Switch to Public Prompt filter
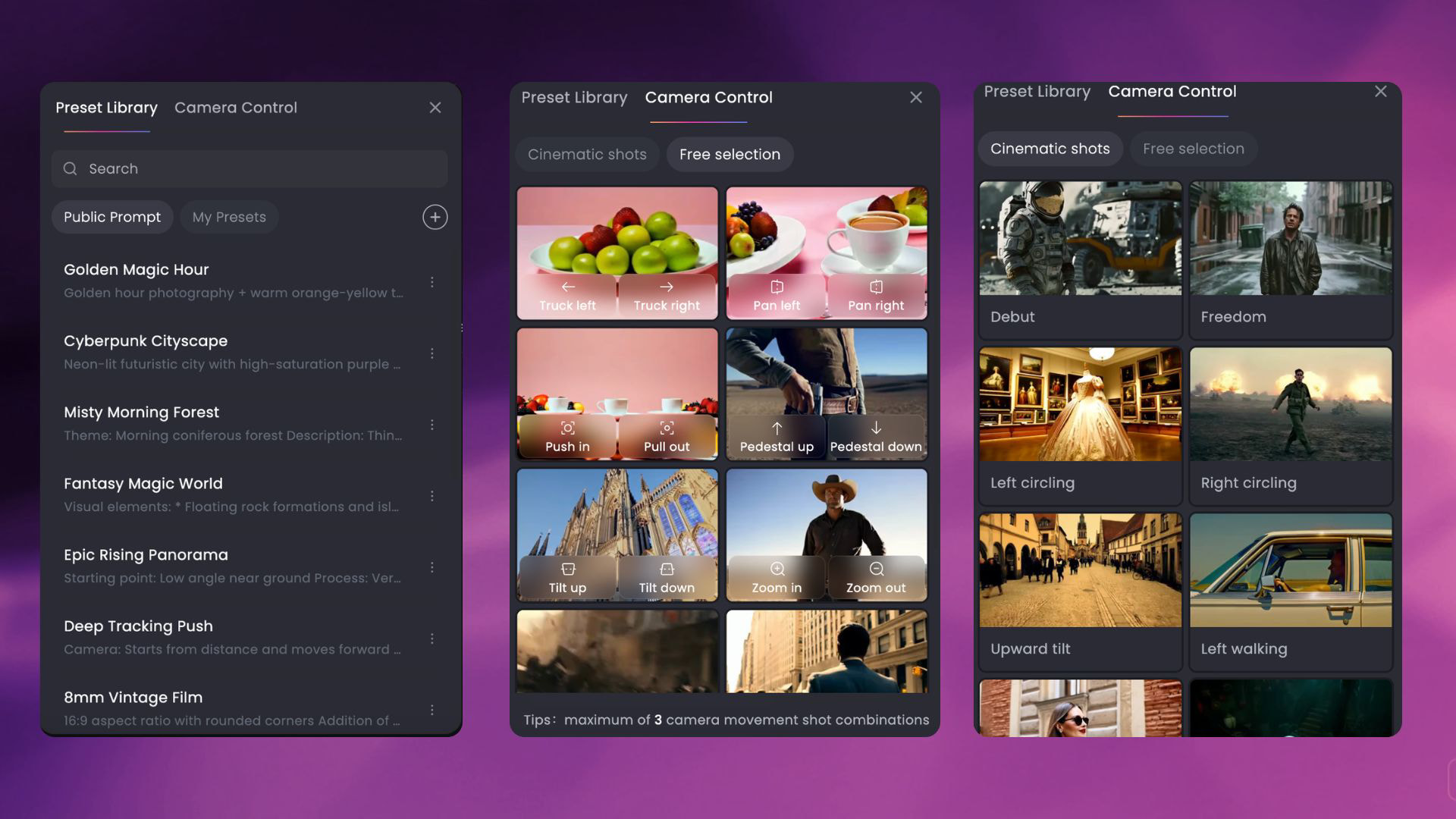The height and width of the screenshot is (819, 1456). point(112,217)
